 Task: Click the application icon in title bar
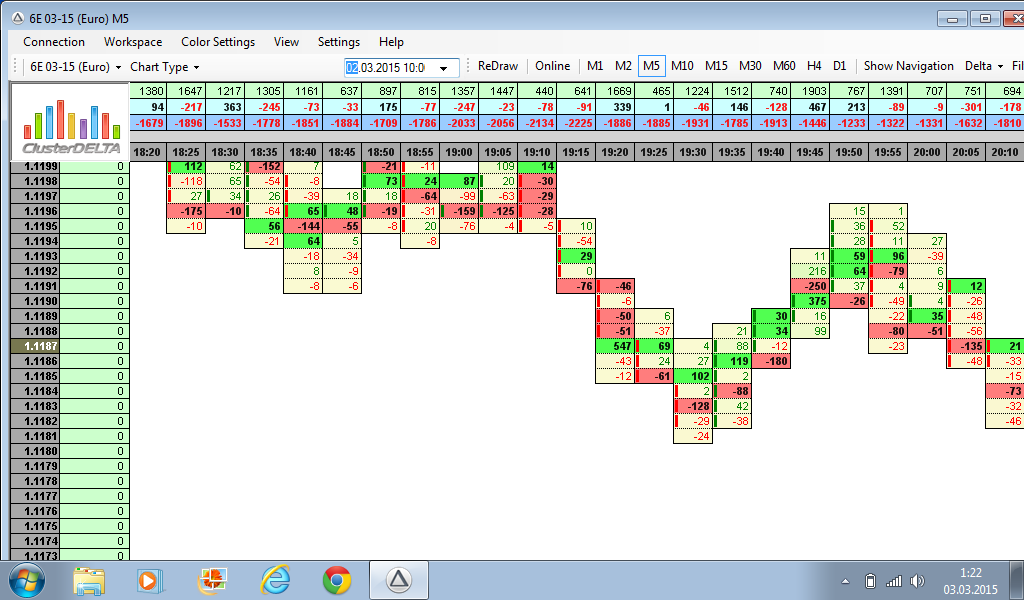(18, 18)
